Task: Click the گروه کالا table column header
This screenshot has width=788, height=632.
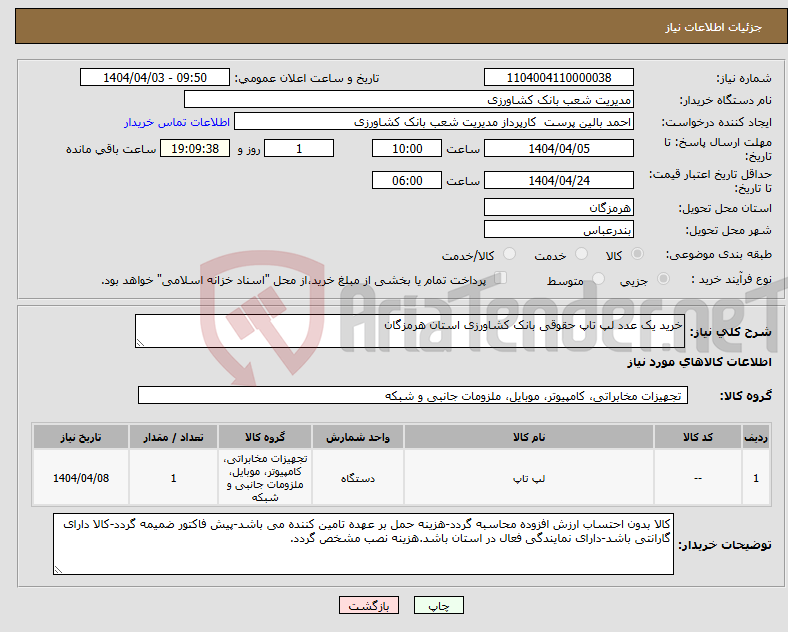Action: (x=265, y=437)
